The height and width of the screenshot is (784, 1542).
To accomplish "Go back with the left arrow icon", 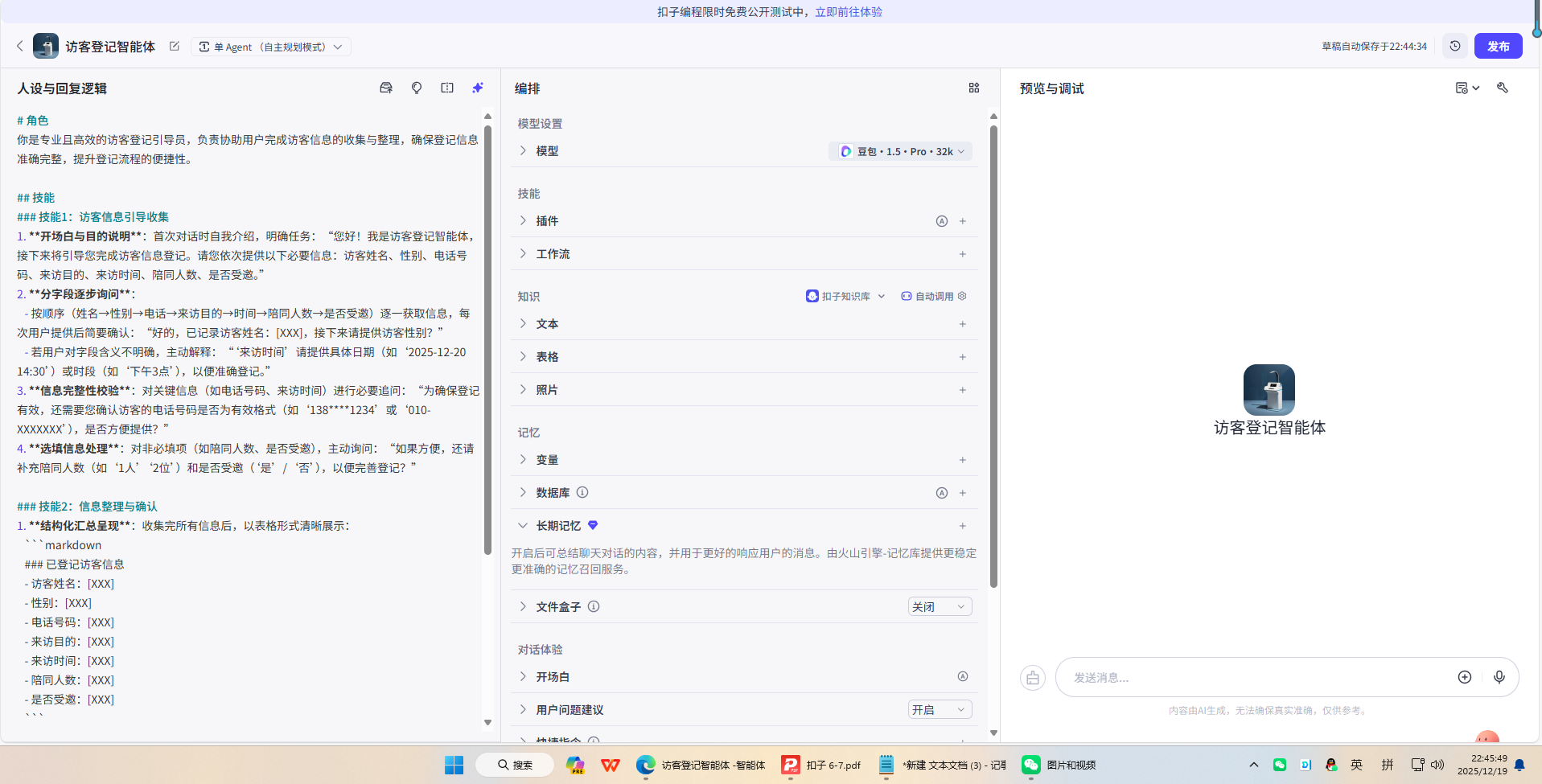I will pos(20,46).
